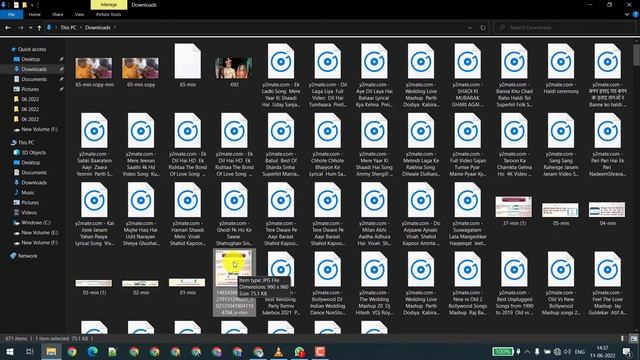Select the blank 65-min file
The image size is (640, 360).
point(187,65)
